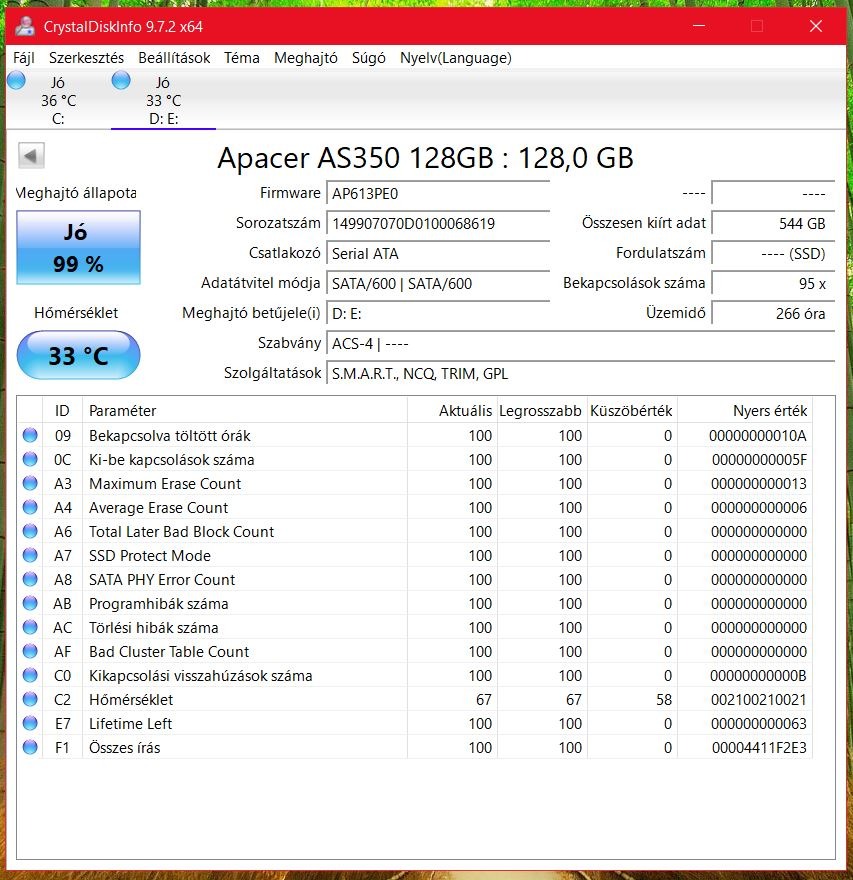Open the Meghajtó menu
Viewport: 853px width, 880px height.
click(306, 58)
